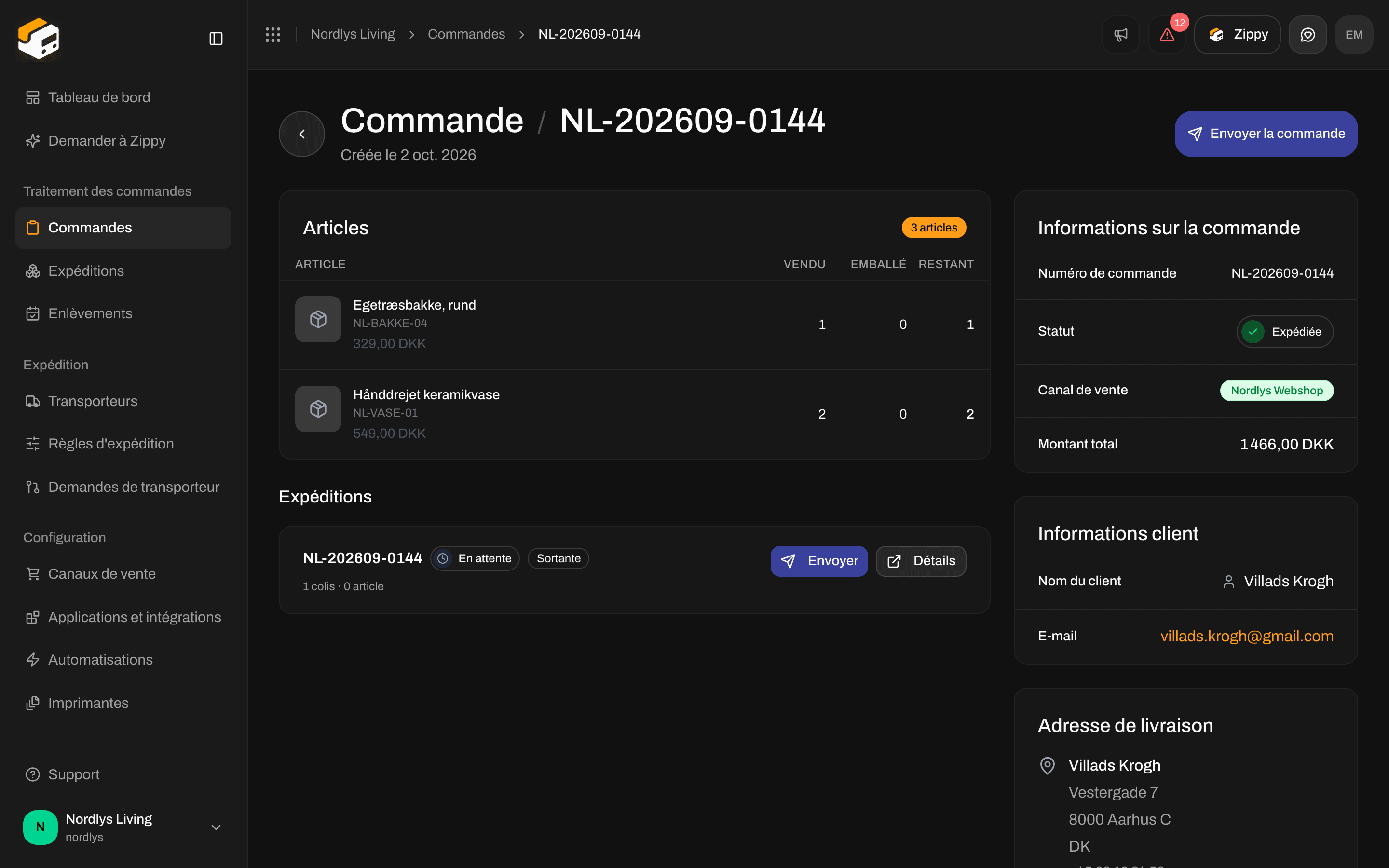Click the En attente shipment status badge
Image resolution: width=1389 pixels, height=868 pixels.
coord(475,558)
